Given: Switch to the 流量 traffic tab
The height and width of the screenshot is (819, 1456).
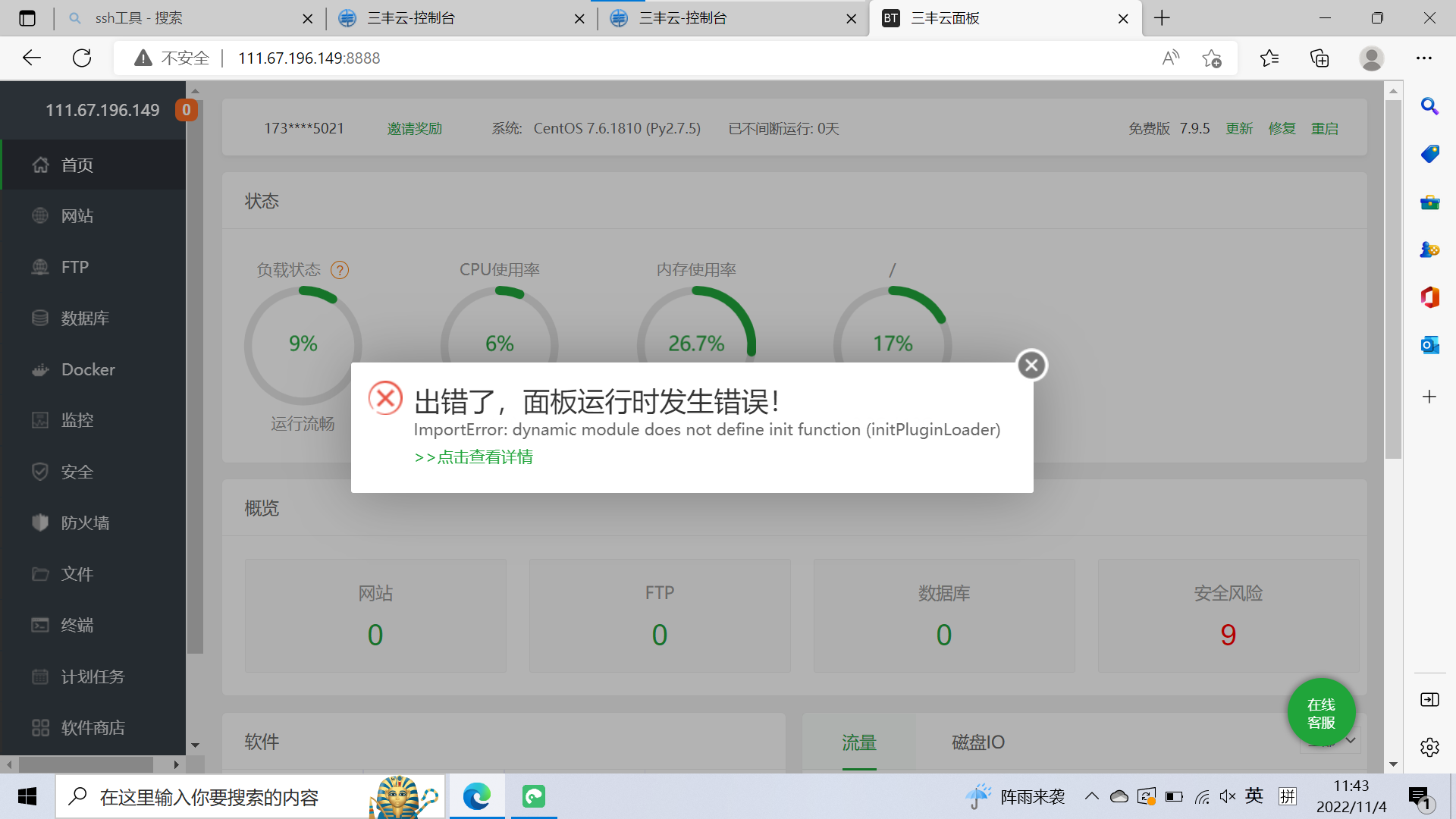Looking at the screenshot, I should [859, 742].
